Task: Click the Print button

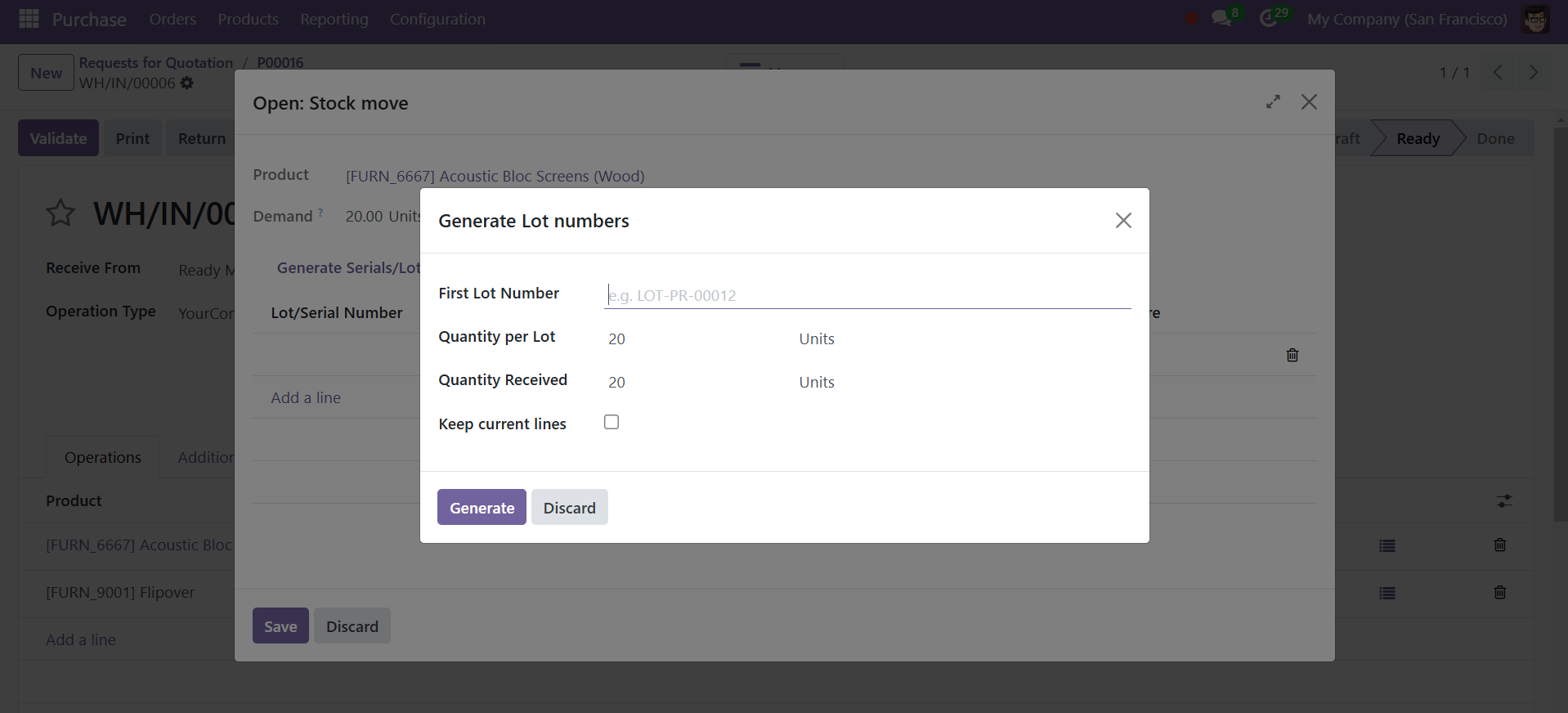Action: point(132,138)
